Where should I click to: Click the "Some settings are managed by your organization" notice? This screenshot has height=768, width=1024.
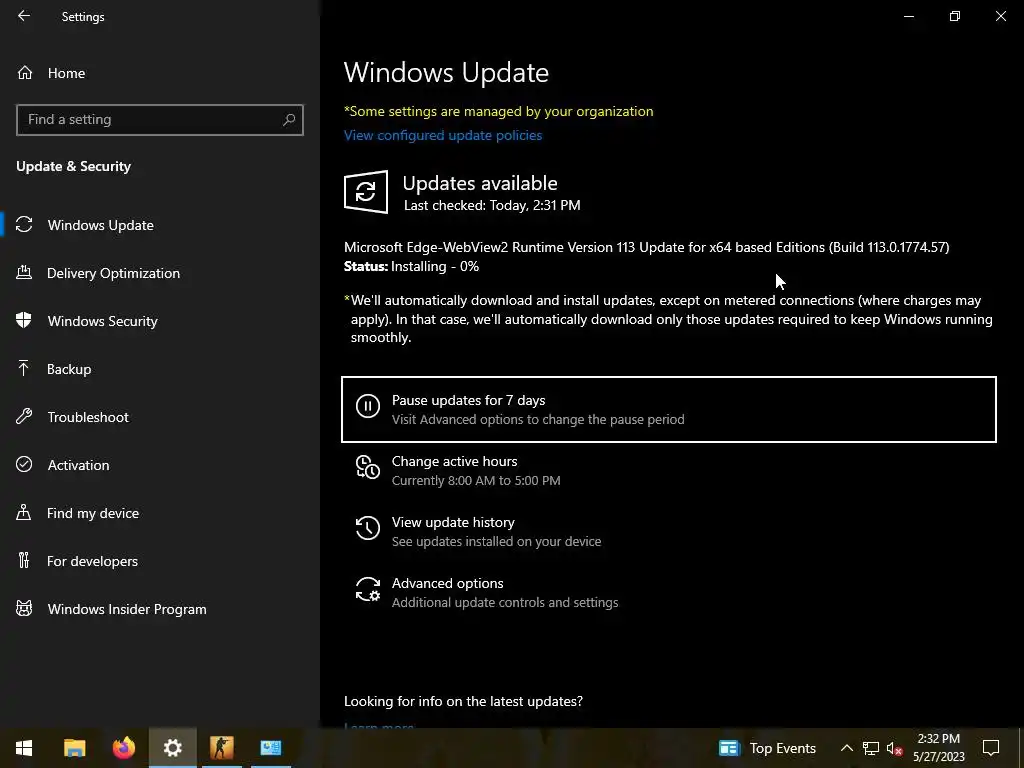tap(498, 111)
